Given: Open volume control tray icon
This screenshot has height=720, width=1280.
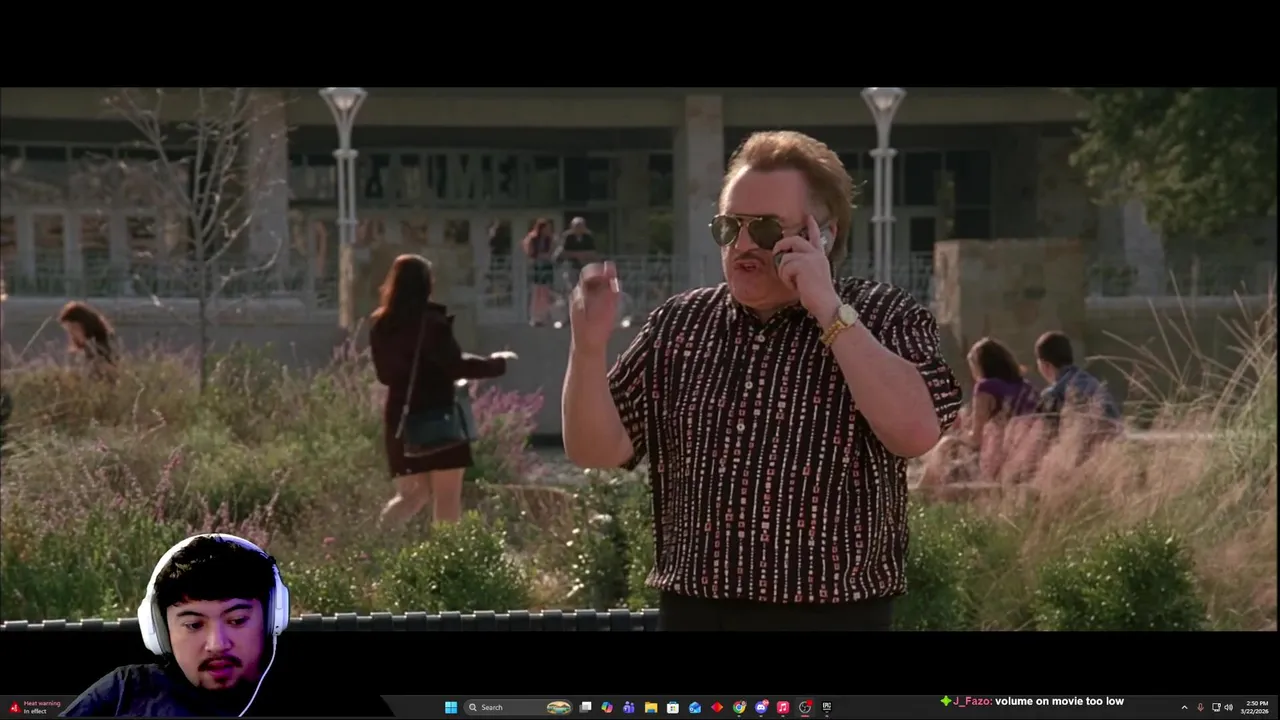Looking at the screenshot, I should (1229, 707).
